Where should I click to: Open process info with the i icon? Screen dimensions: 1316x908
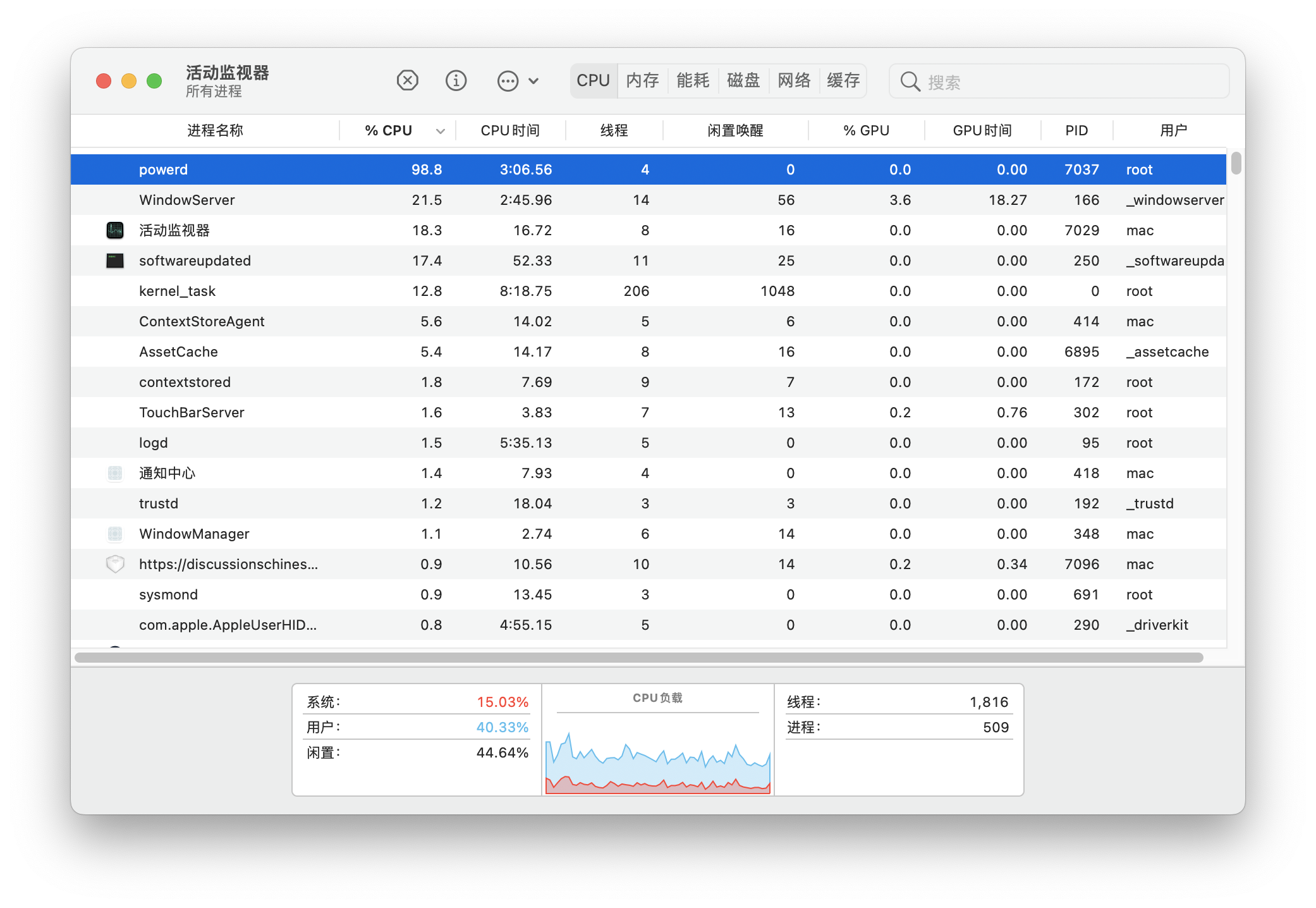coord(456,81)
